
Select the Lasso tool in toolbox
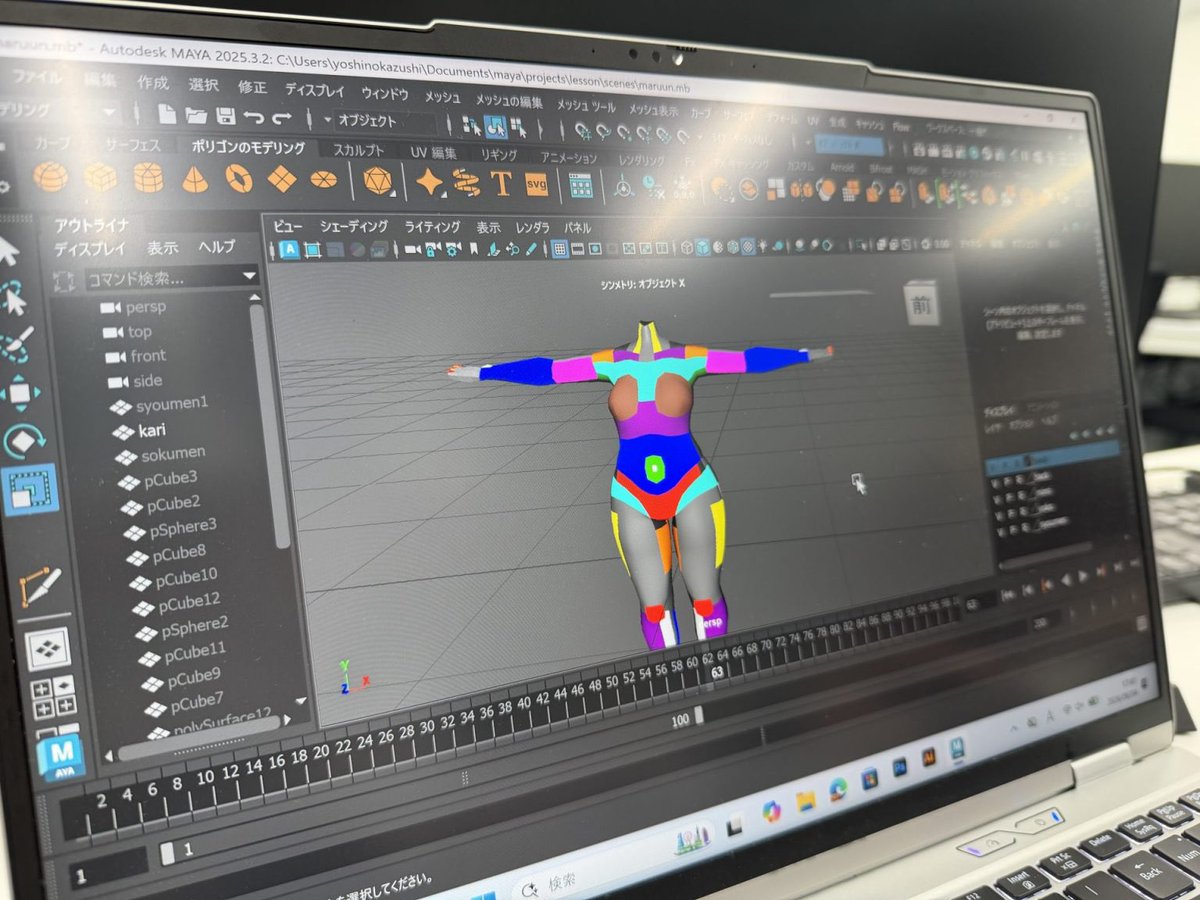pyautogui.click(x=12, y=298)
